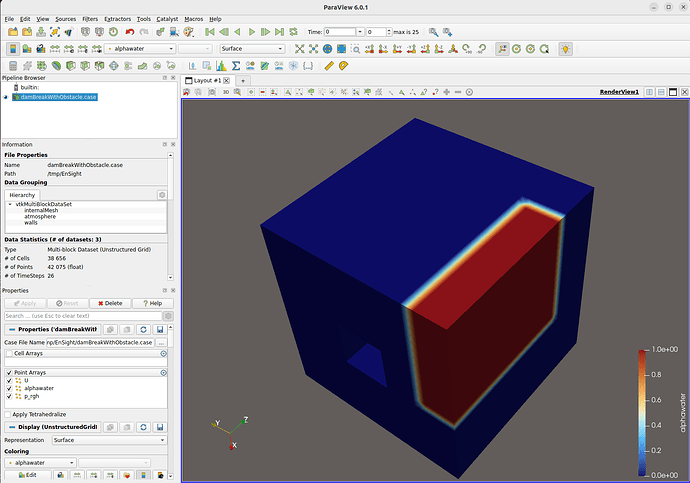
Task: Toggle eye visibility for damBreakWithObstacle.case
Action: (x=6, y=97)
